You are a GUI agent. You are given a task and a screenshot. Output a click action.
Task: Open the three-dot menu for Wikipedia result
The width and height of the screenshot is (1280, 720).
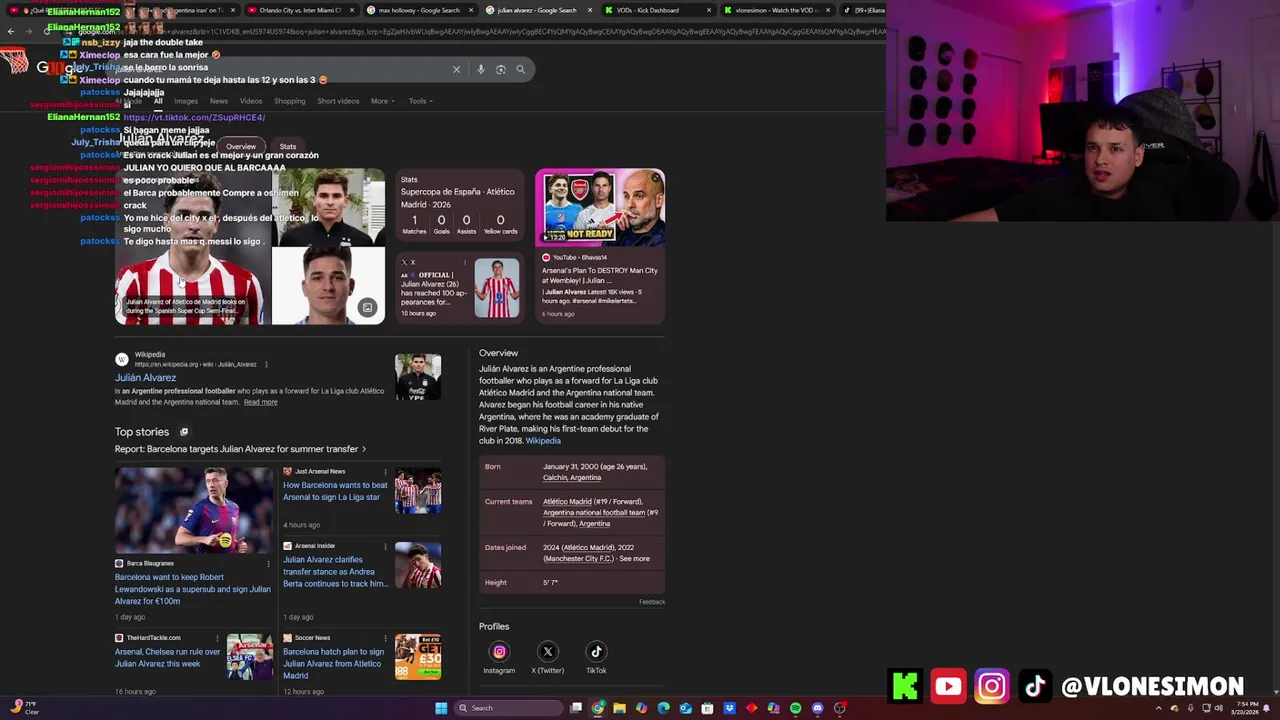click(266, 364)
